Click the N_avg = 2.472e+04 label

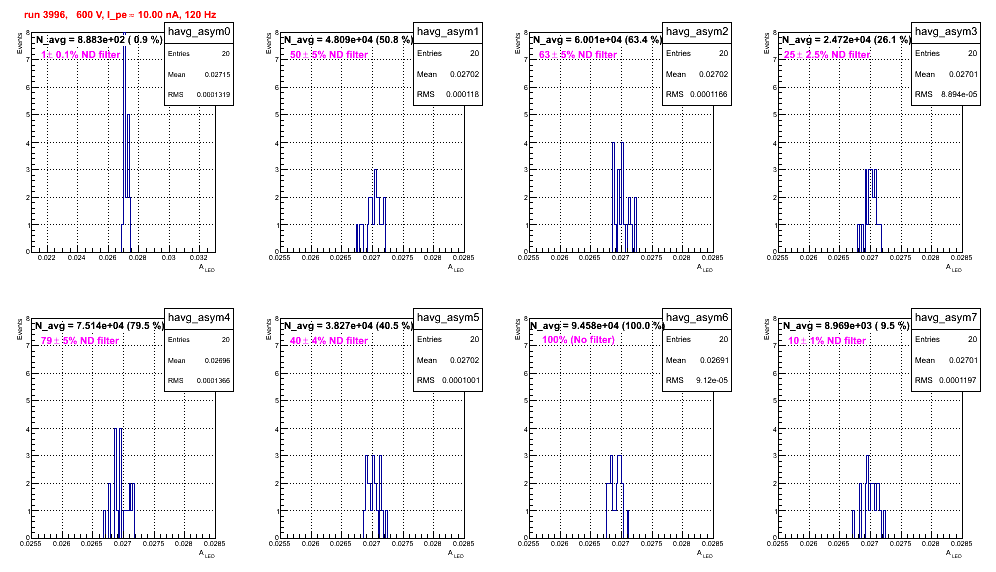point(845,39)
